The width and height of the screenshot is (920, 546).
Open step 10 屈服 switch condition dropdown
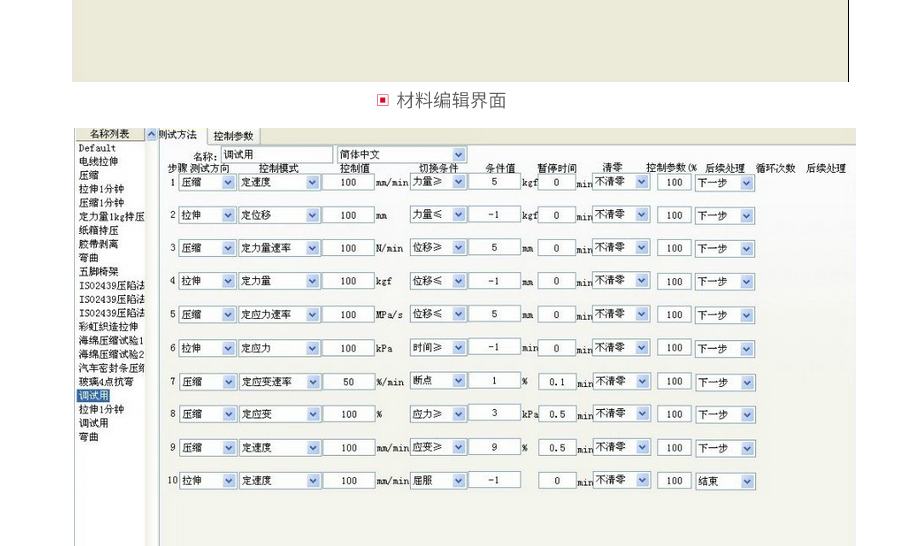(x=459, y=481)
